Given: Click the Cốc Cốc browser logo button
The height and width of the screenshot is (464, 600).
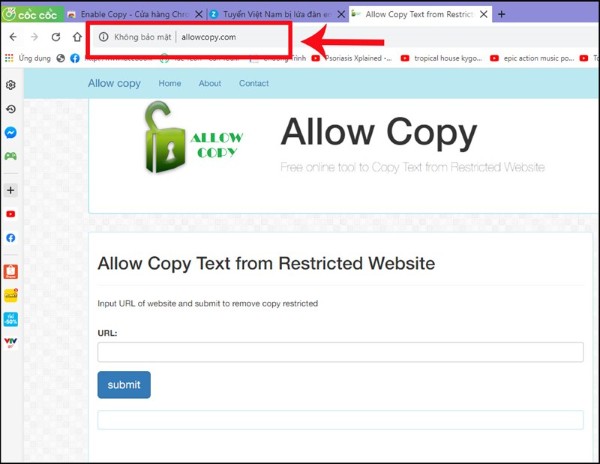Looking at the screenshot, I should (x=31, y=15).
